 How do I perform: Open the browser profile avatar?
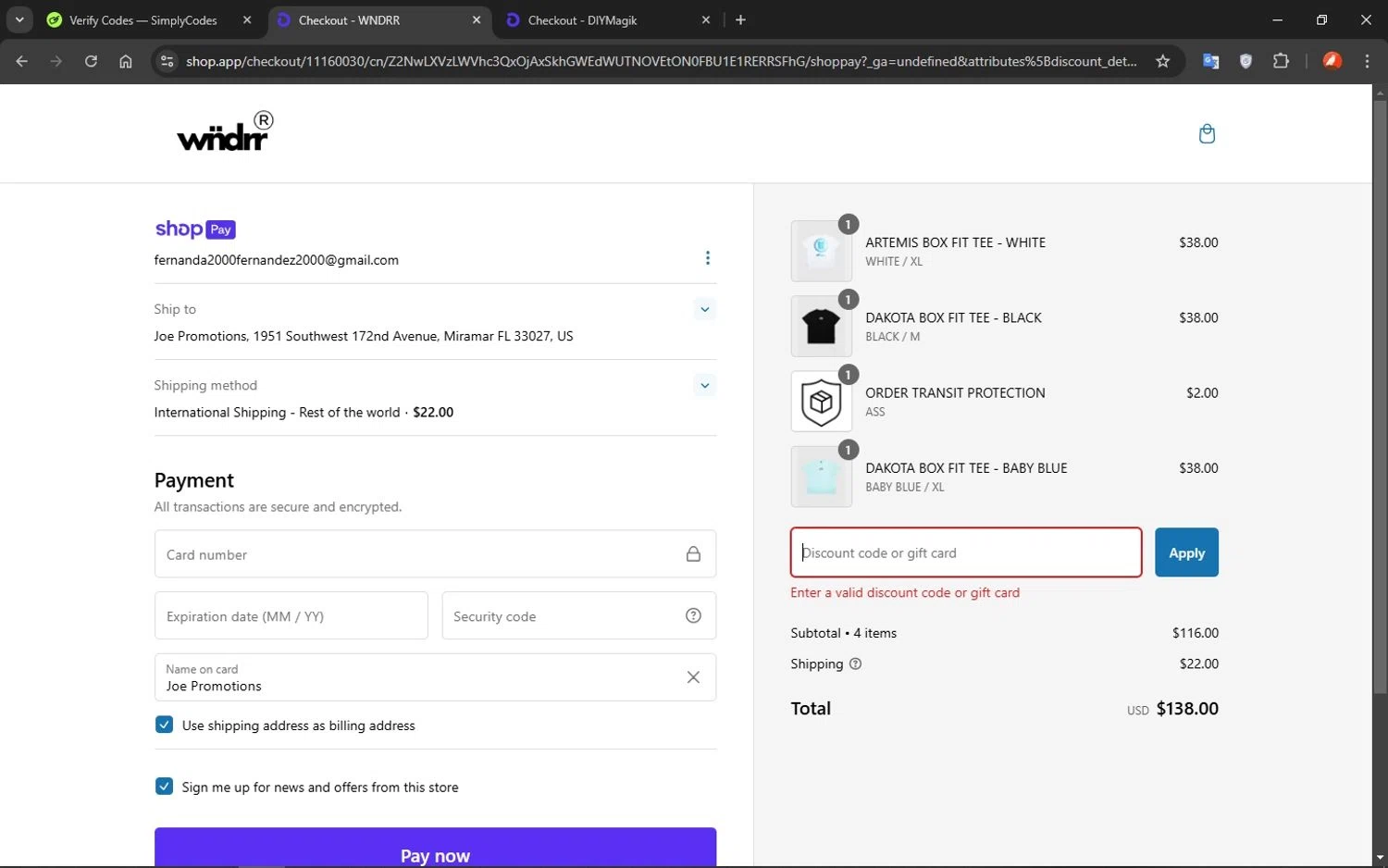(x=1332, y=61)
